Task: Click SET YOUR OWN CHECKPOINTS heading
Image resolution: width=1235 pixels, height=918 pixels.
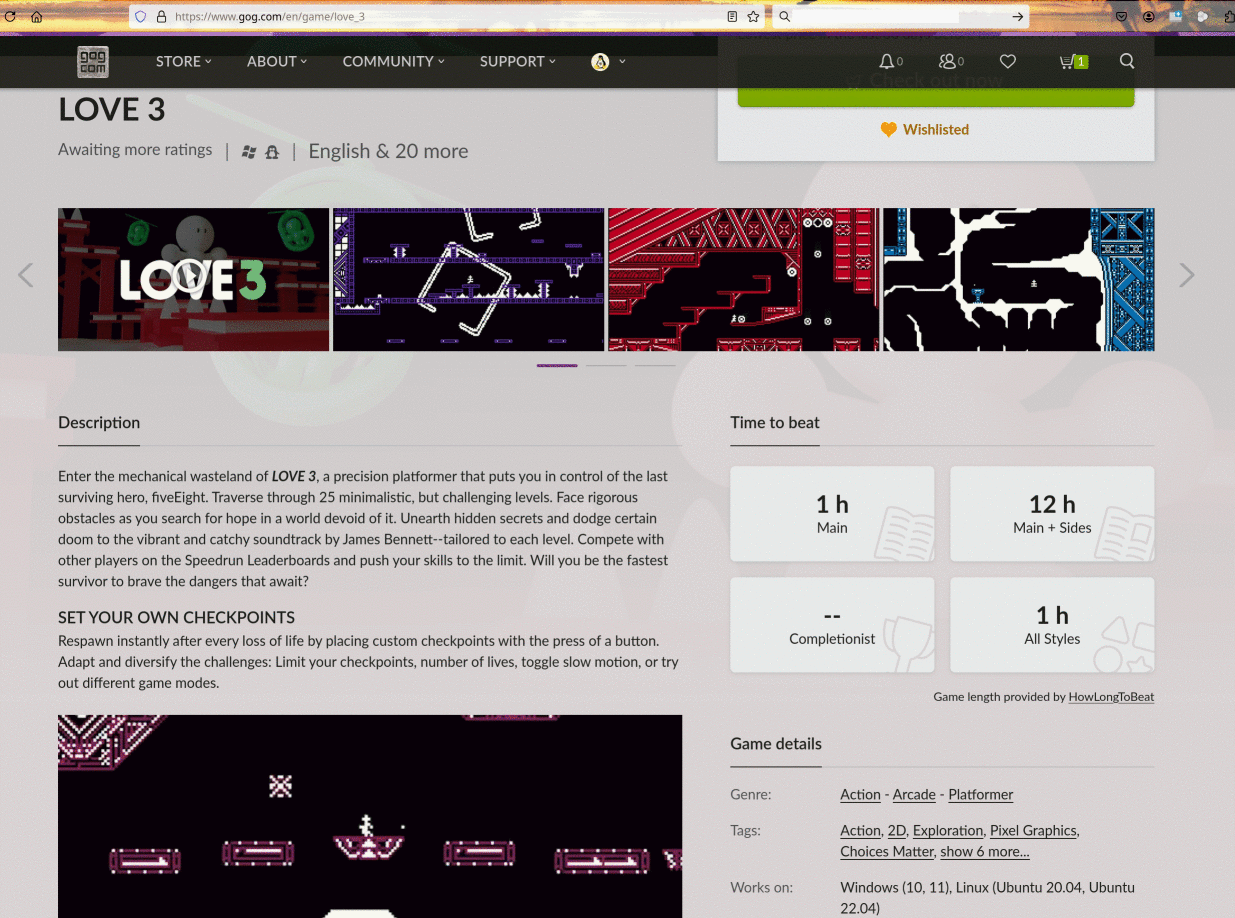Action: click(176, 618)
